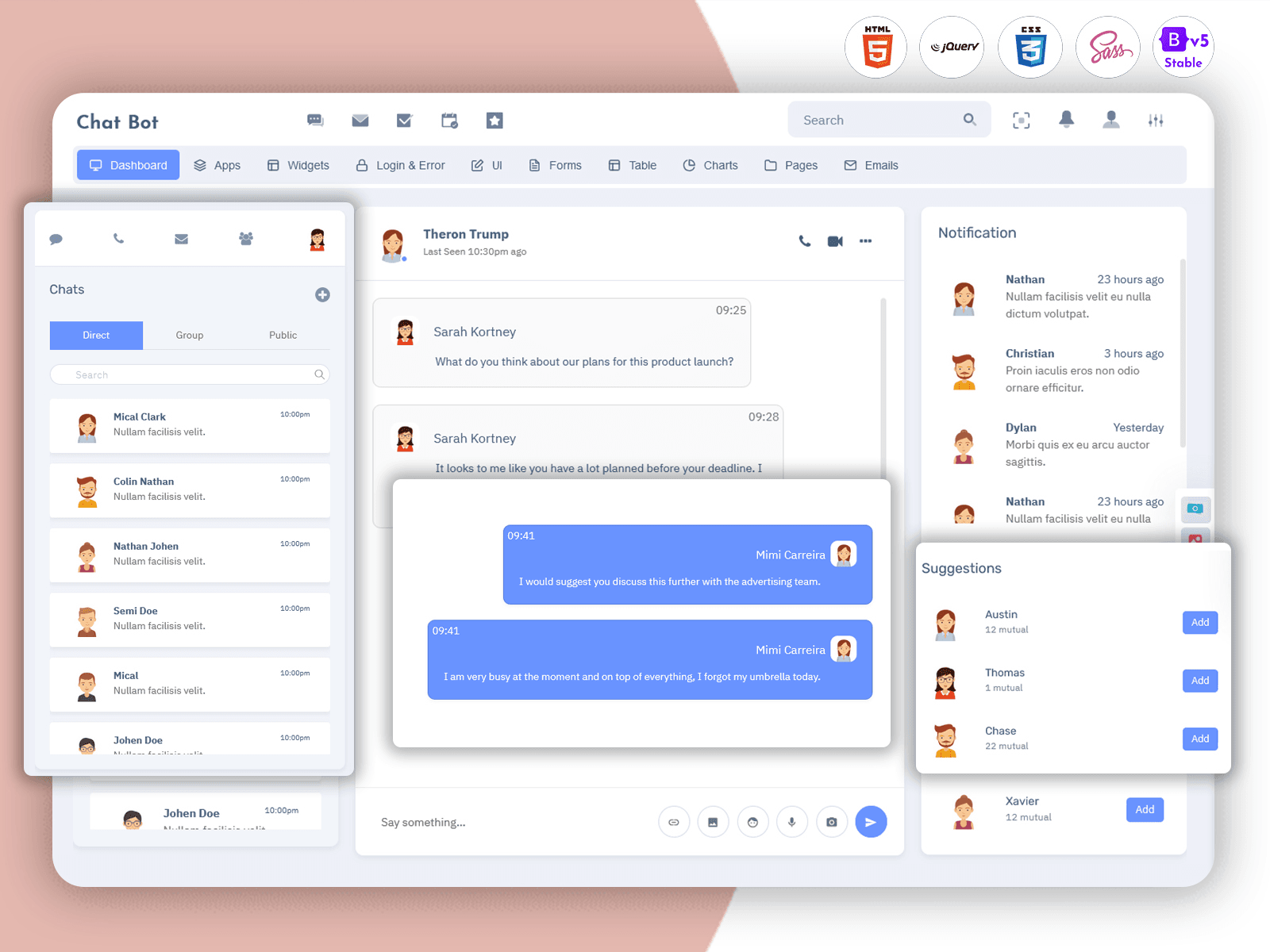This screenshot has height=952, width=1270.
Task: Open notifications via the bell icon
Action: click(1067, 119)
